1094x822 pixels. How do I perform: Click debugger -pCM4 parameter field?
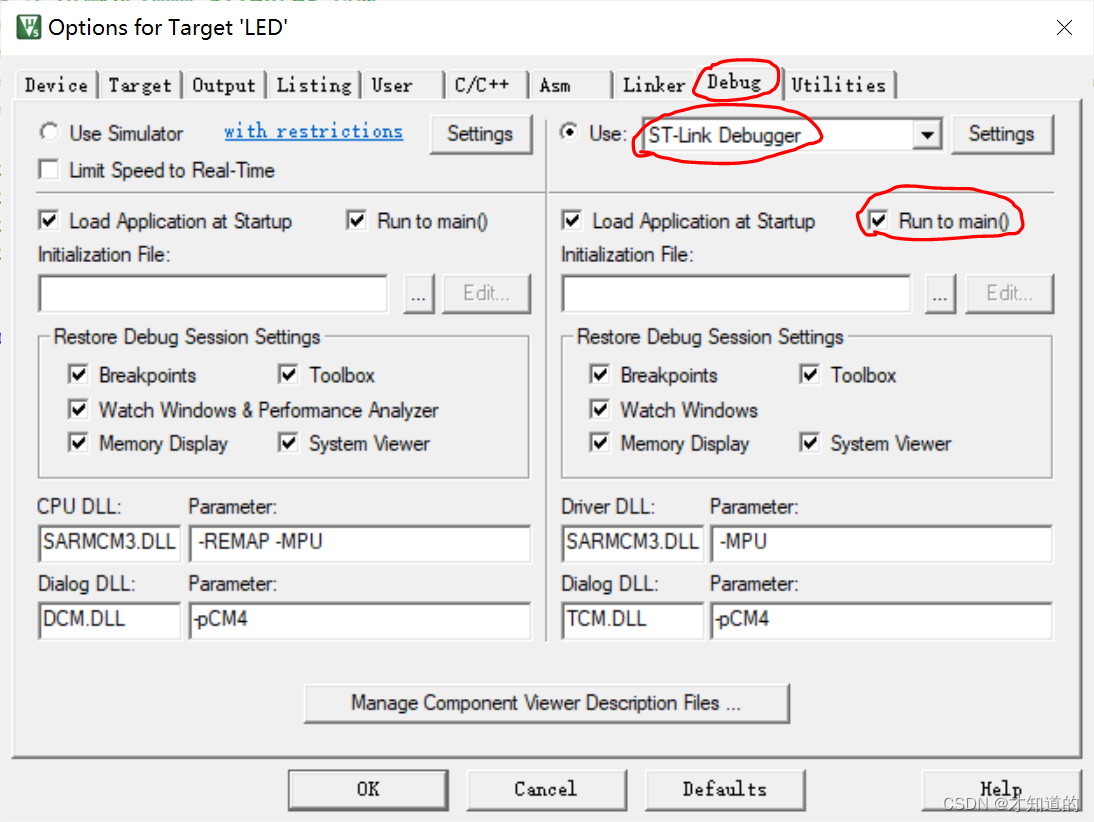[881, 620]
